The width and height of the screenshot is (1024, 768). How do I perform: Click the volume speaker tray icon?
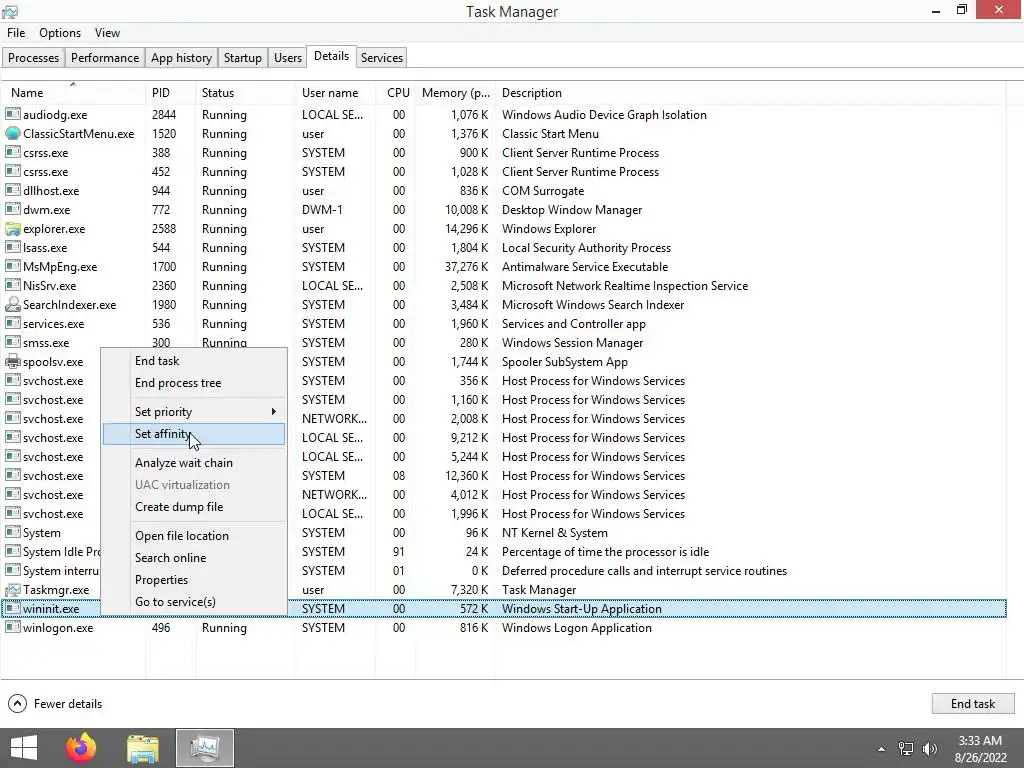929,748
